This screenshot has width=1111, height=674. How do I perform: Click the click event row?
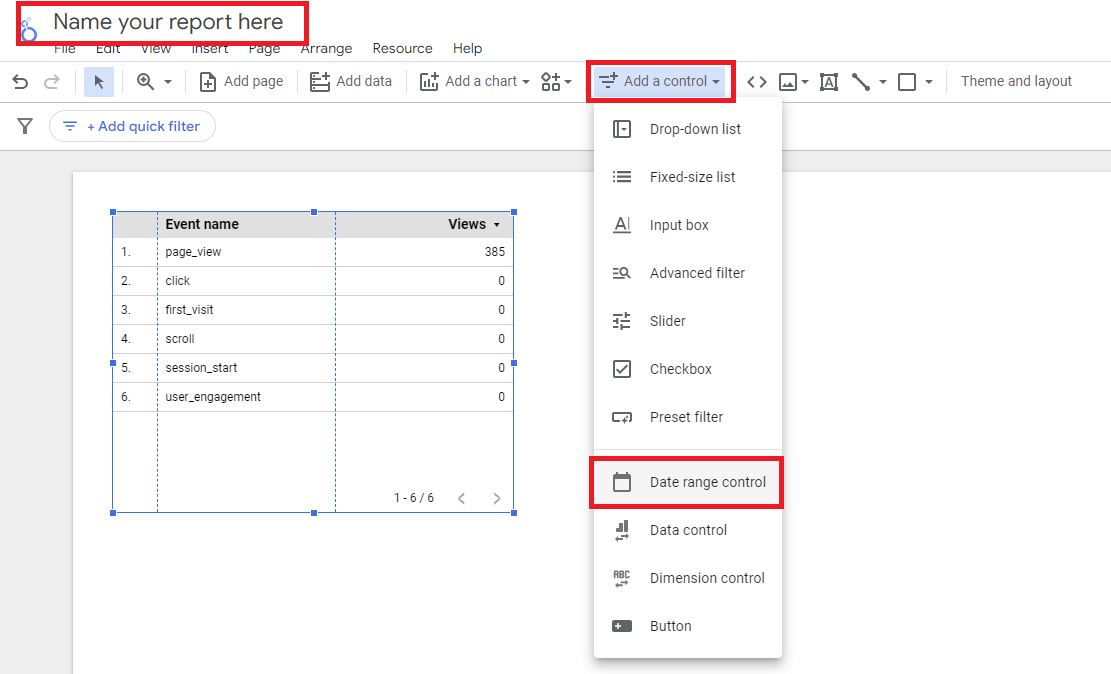coord(312,281)
